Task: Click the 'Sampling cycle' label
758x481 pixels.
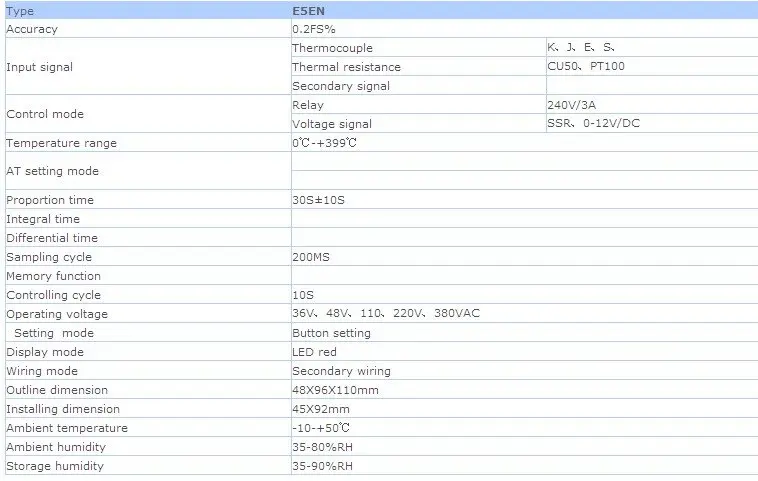Action: (x=49, y=257)
